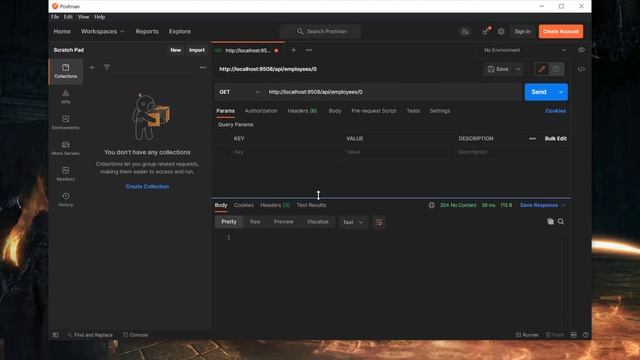Open the Mock Servers sidebar panel
The height and width of the screenshot is (360, 640).
[x=66, y=149]
